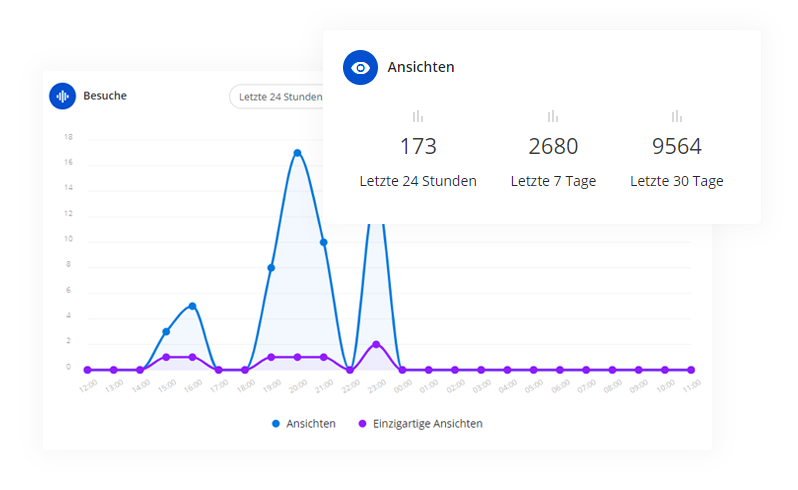Click the blue data point at 19:00
This screenshot has width=798, height=490.
pyautogui.click(x=271, y=268)
